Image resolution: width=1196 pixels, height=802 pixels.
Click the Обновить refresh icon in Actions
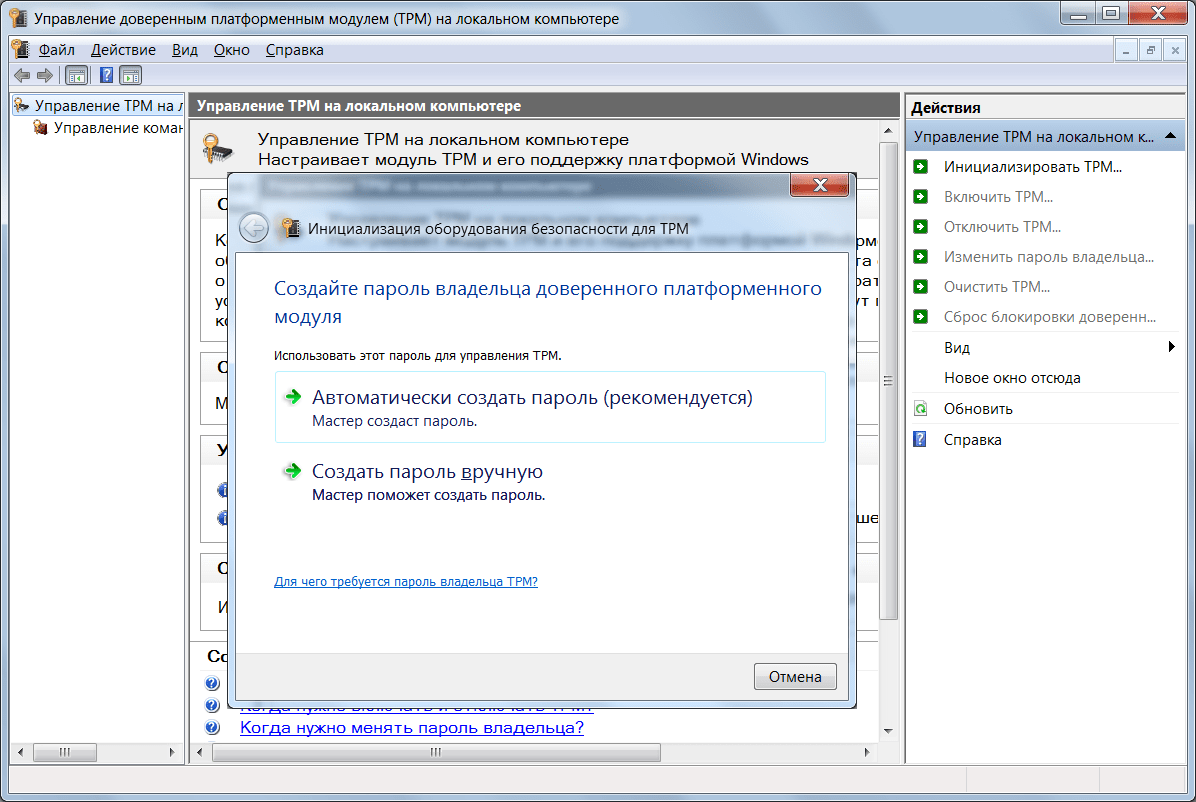tap(921, 409)
